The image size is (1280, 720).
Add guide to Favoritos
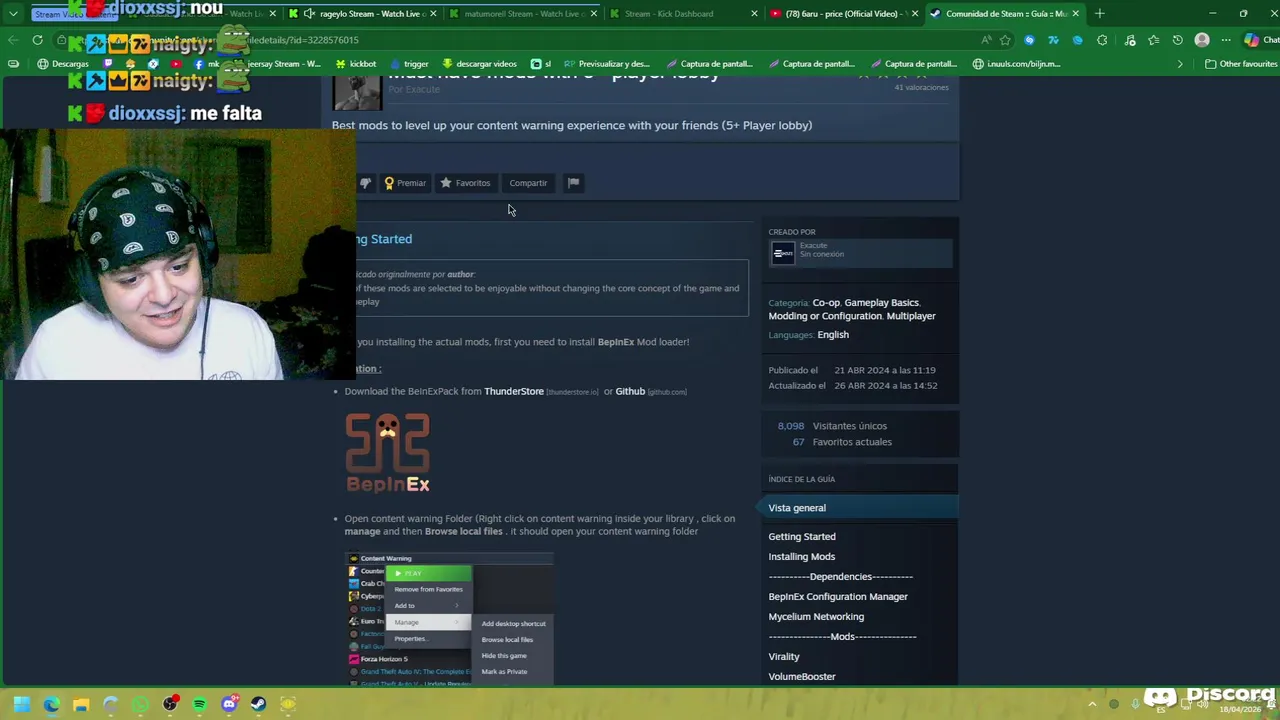pos(465,183)
